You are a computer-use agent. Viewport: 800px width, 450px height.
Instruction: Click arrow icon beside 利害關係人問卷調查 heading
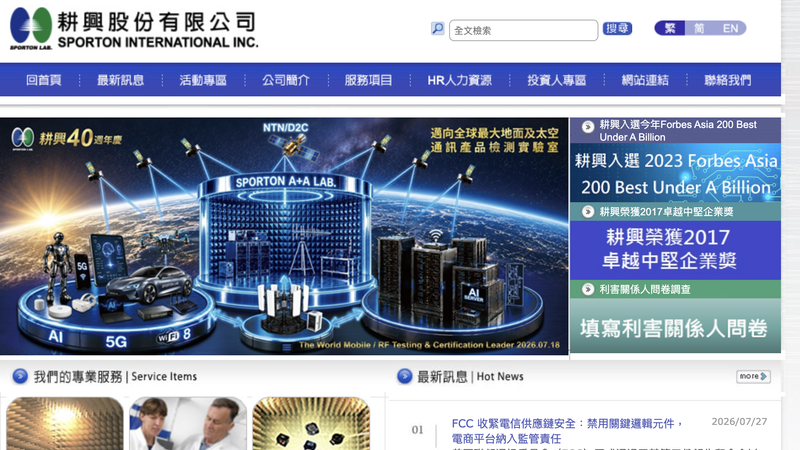(588, 289)
